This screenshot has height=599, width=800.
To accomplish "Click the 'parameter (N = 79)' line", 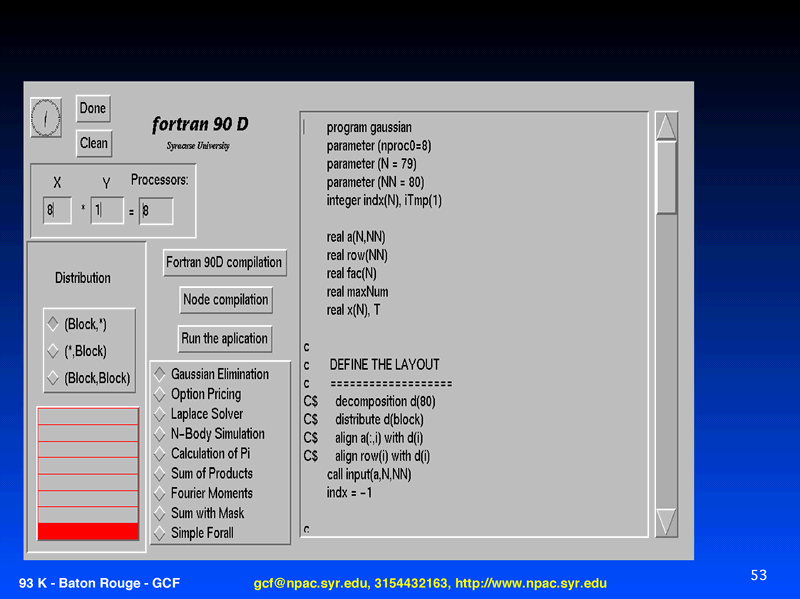I will click(x=371, y=164).
